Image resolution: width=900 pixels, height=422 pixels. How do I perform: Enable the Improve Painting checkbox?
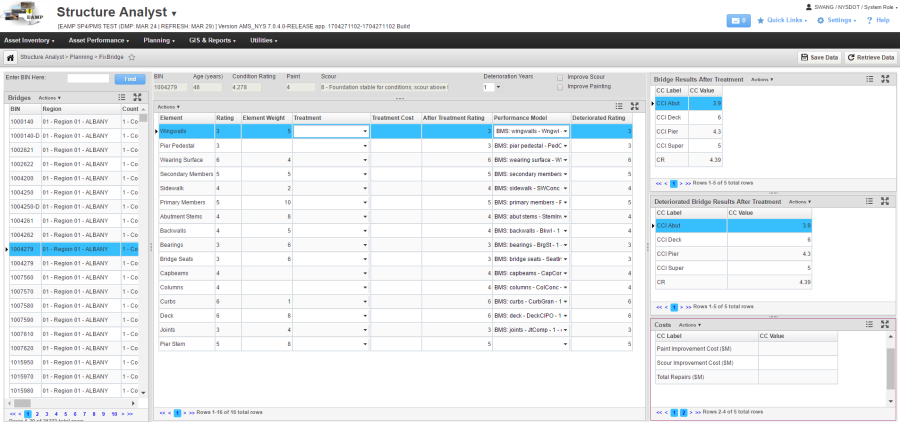tap(560, 87)
